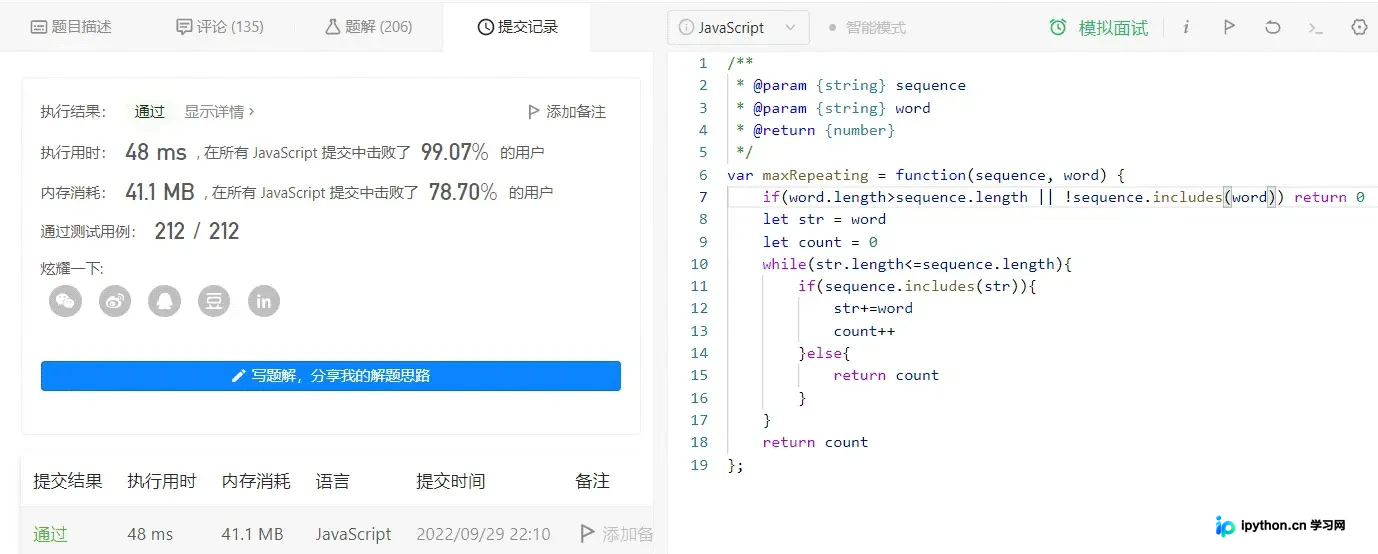The image size is (1378, 554).
Task: Share result via Douban icon
Action: click(214, 301)
